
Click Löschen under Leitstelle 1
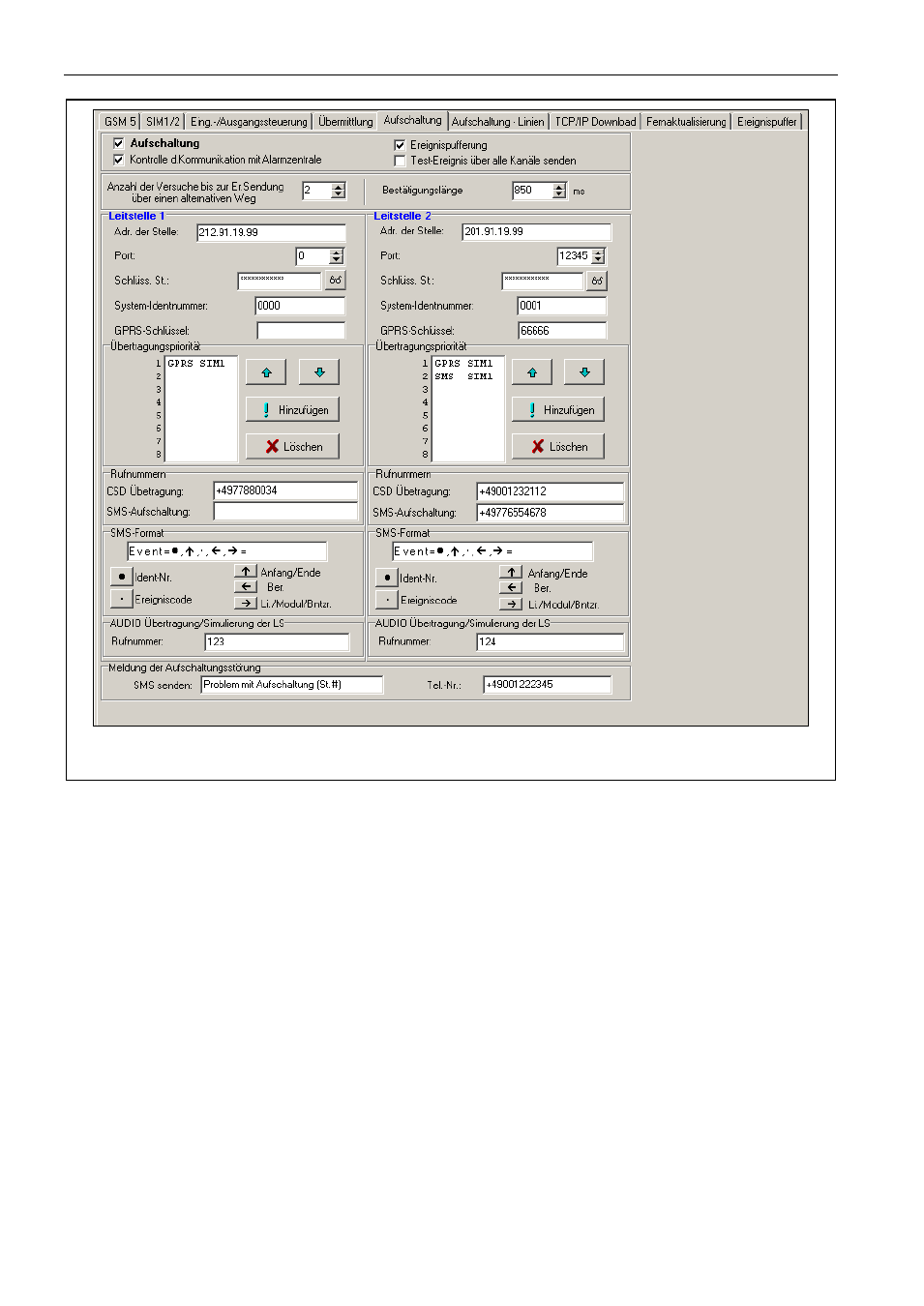pos(292,447)
